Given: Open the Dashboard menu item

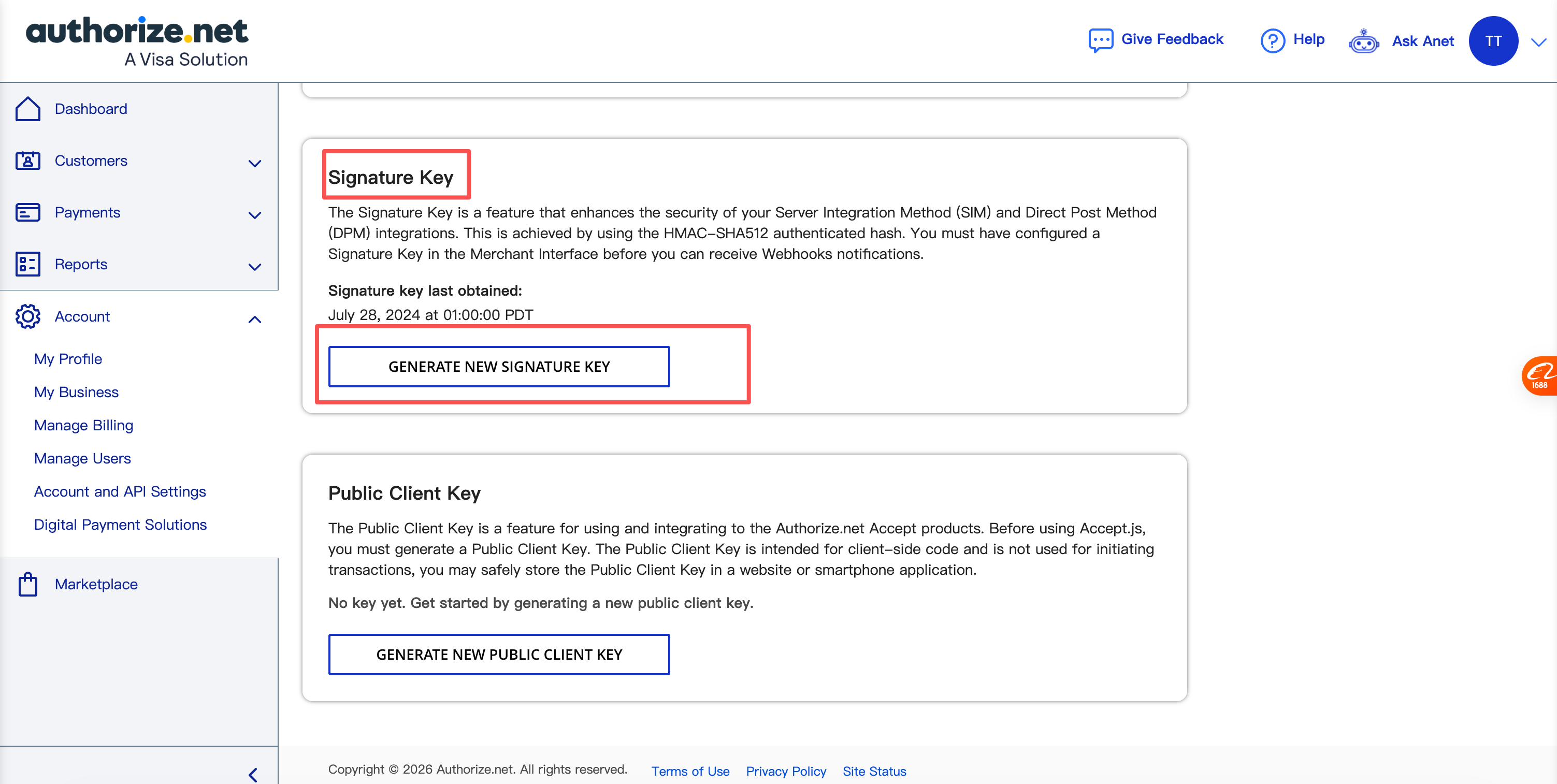Looking at the screenshot, I should click(91, 109).
